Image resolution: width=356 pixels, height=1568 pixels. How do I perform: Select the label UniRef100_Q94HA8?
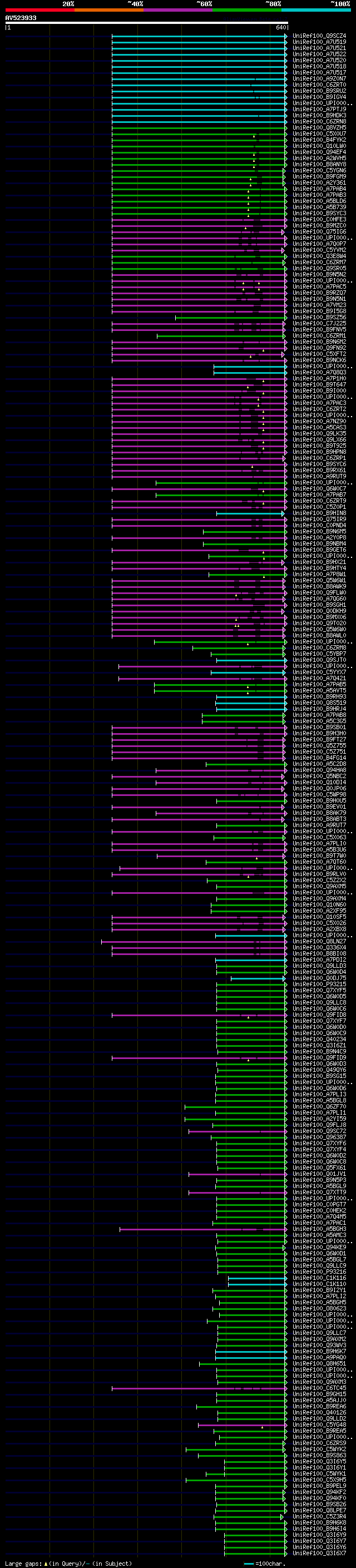coord(319,770)
